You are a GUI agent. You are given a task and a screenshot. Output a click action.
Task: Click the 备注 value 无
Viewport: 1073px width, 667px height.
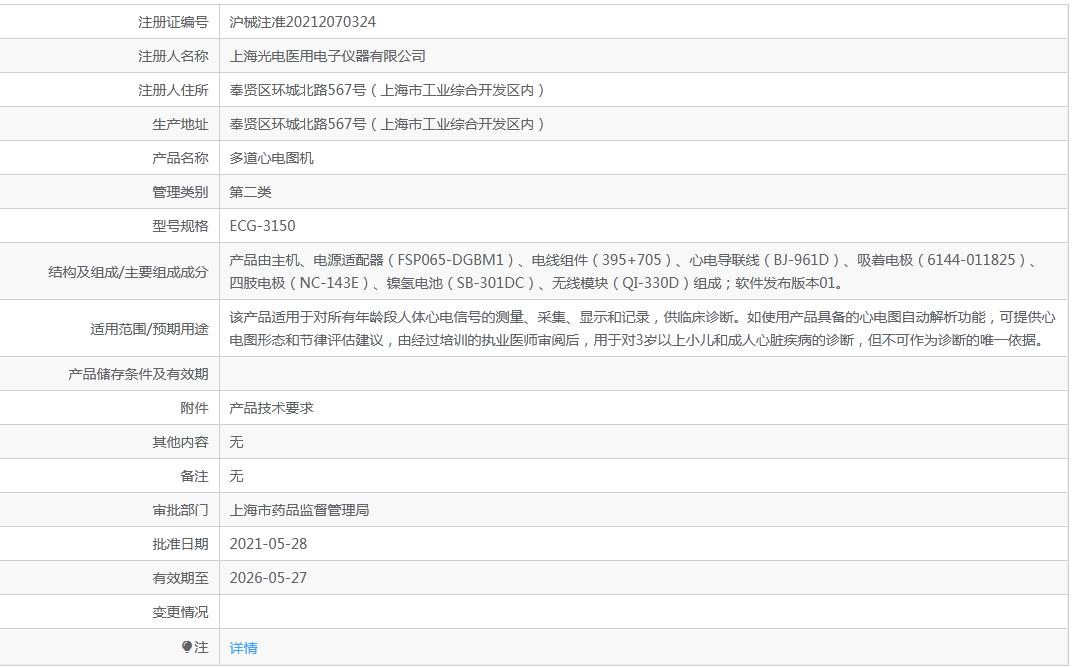point(237,476)
